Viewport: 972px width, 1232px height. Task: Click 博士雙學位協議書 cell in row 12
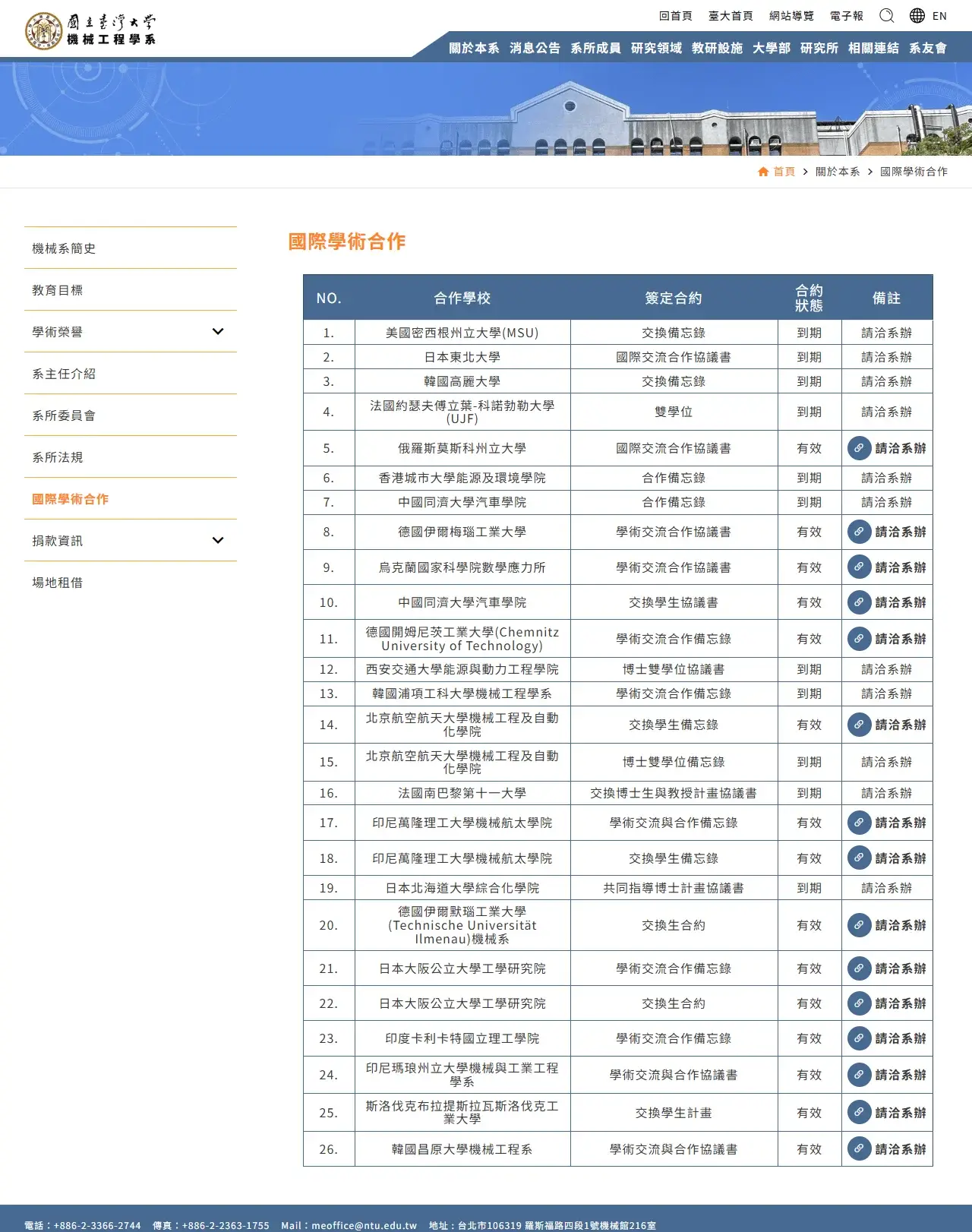click(674, 669)
